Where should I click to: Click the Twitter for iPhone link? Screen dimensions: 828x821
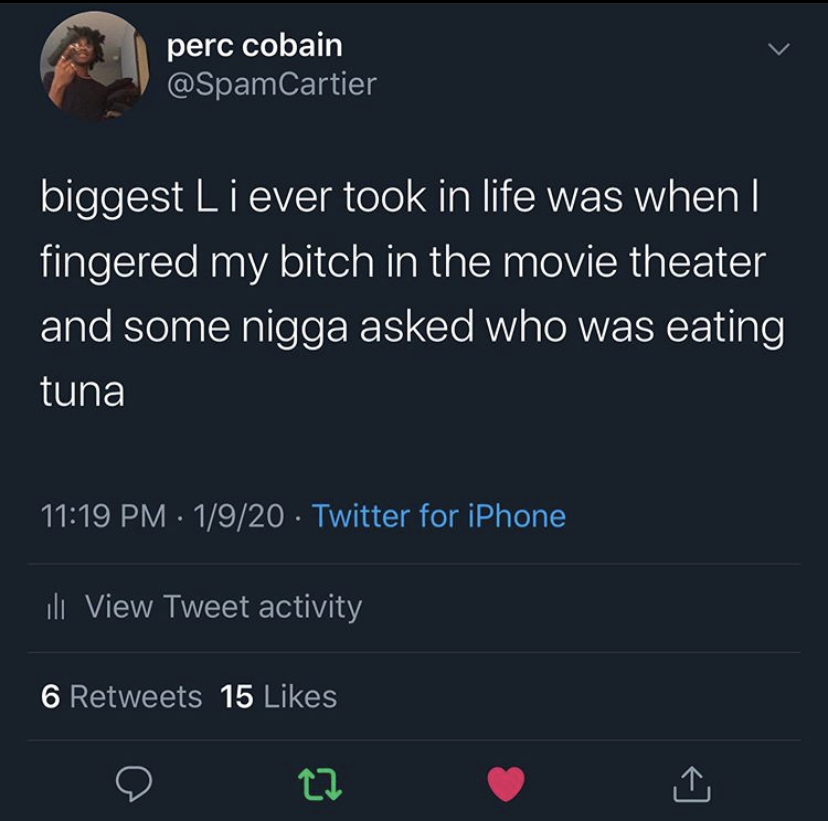pyautogui.click(x=439, y=516)
